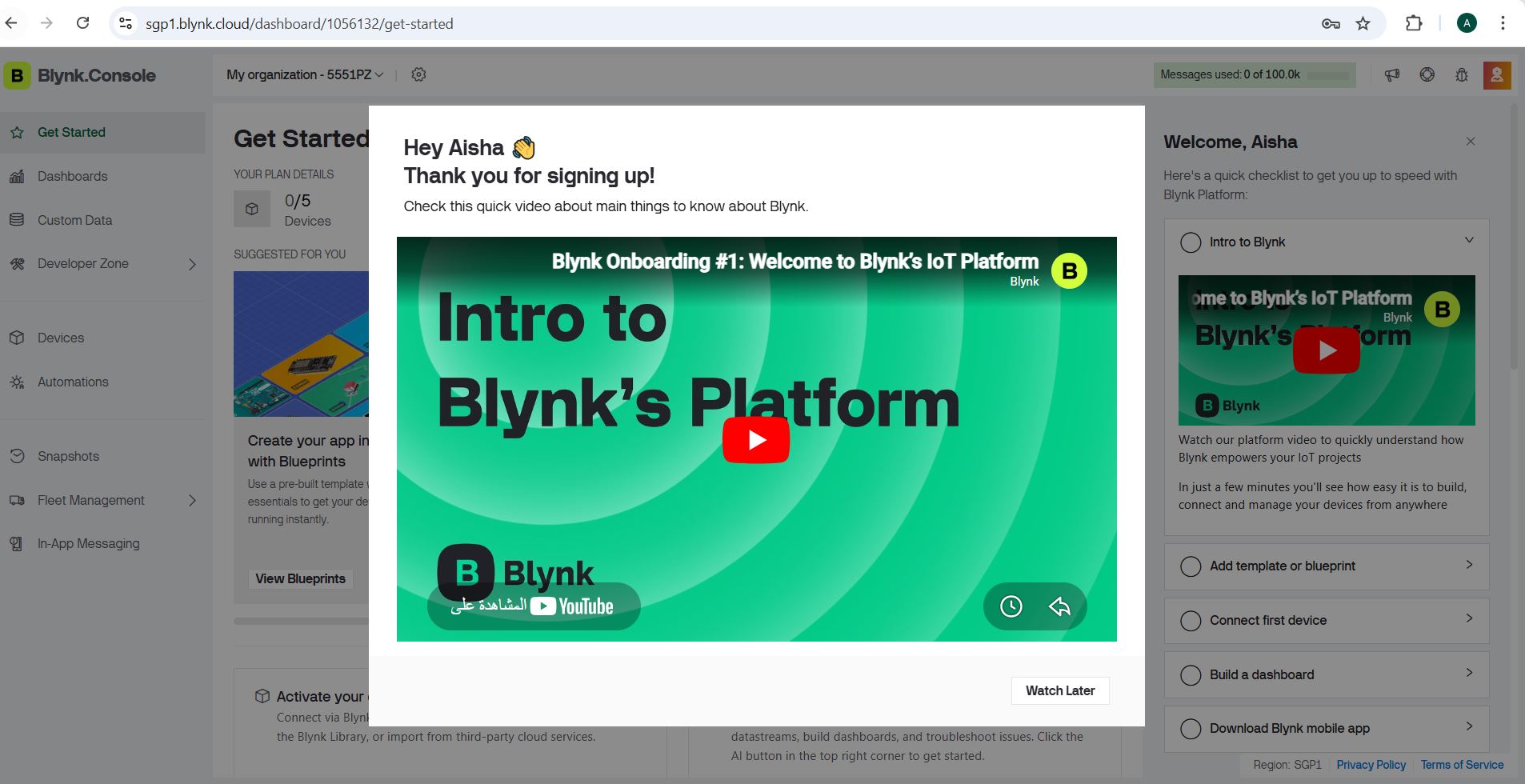The width and height of the screenshot is (1525, 784).
Task: Click the Dashboards chart icon
Action: pos(17,176)
